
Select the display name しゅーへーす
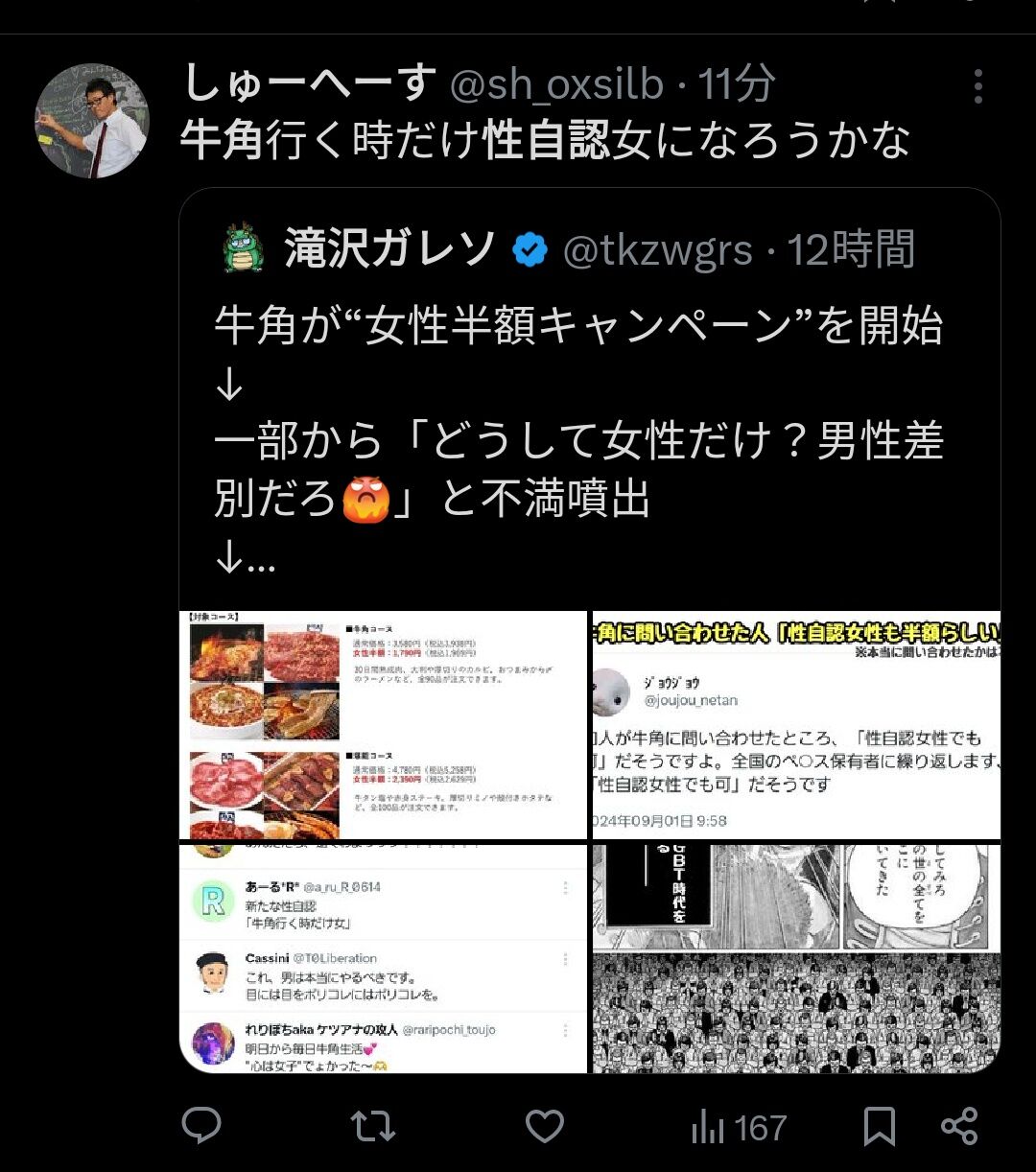pos(309,85)
